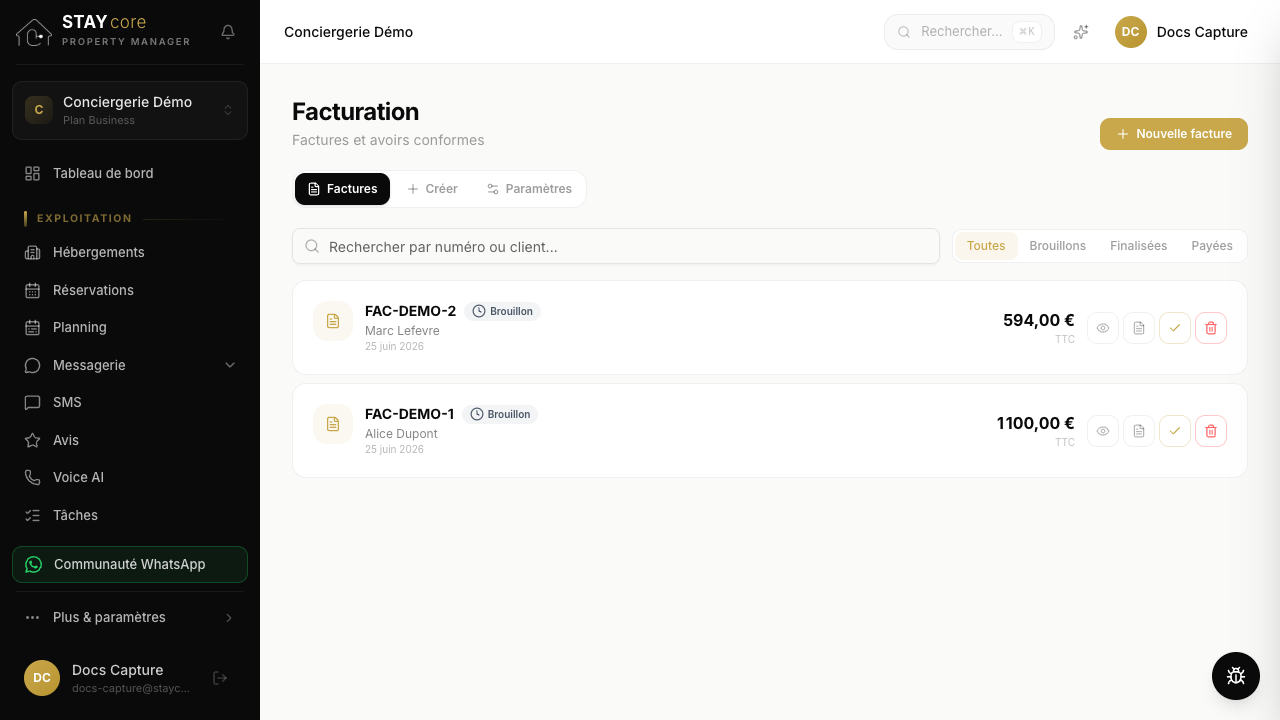Open Communauté WhatsApp
This screenshot has height=720, width=1280.
pos(130,564)
